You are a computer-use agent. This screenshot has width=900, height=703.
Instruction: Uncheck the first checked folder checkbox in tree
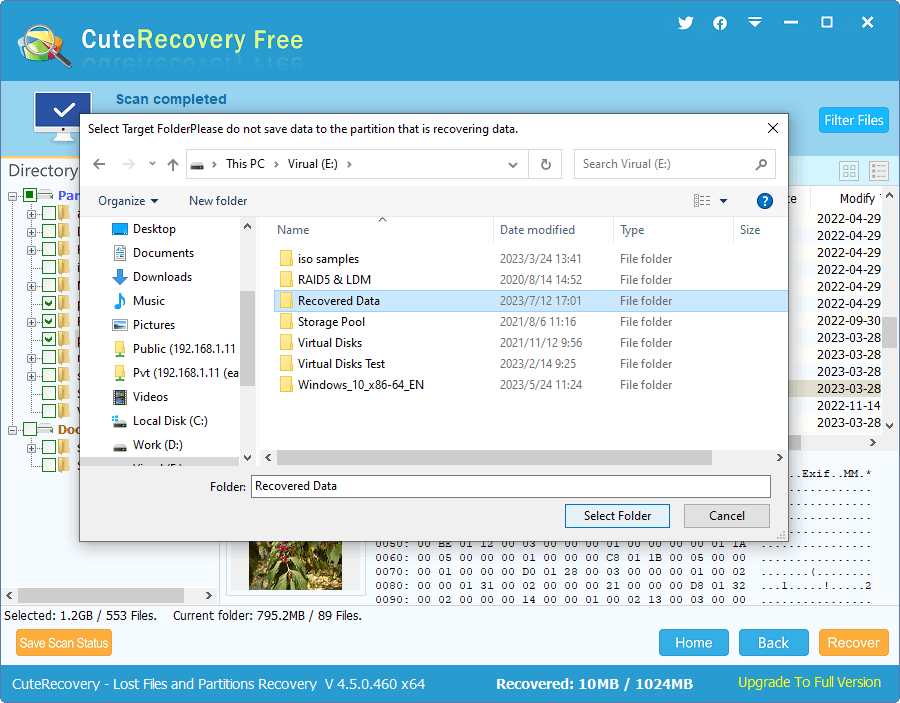click(48, 303)
